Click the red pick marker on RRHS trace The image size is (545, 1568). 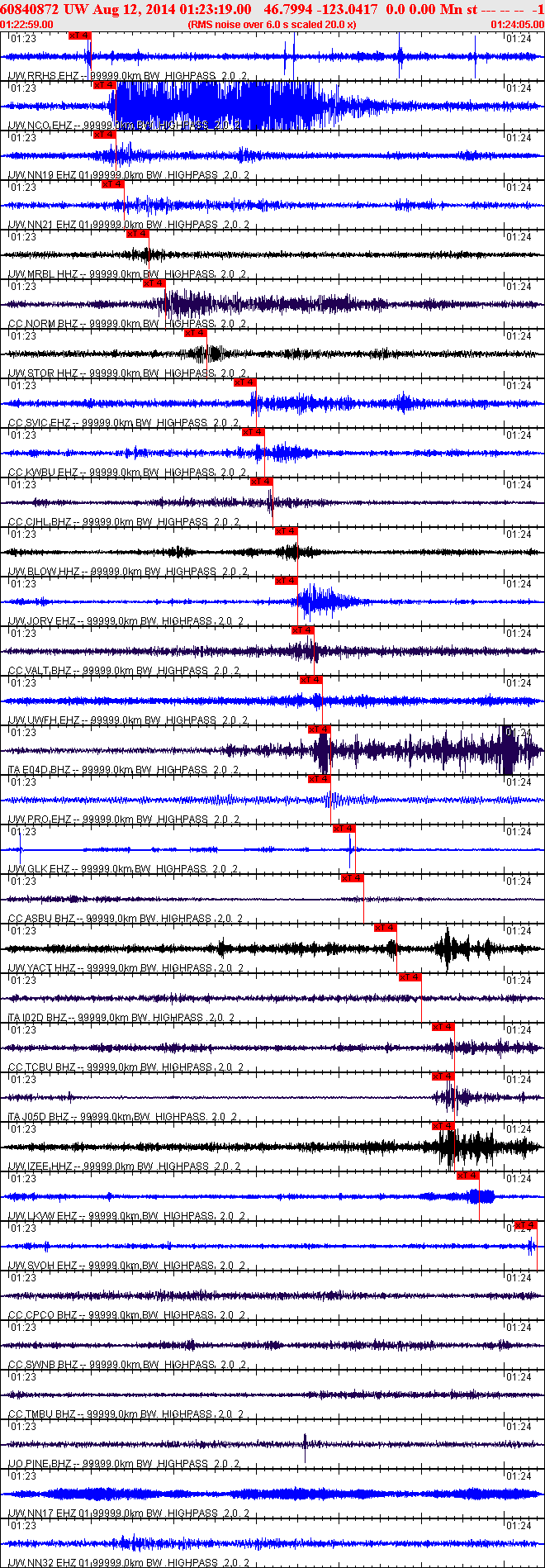[x=79, y=36]
